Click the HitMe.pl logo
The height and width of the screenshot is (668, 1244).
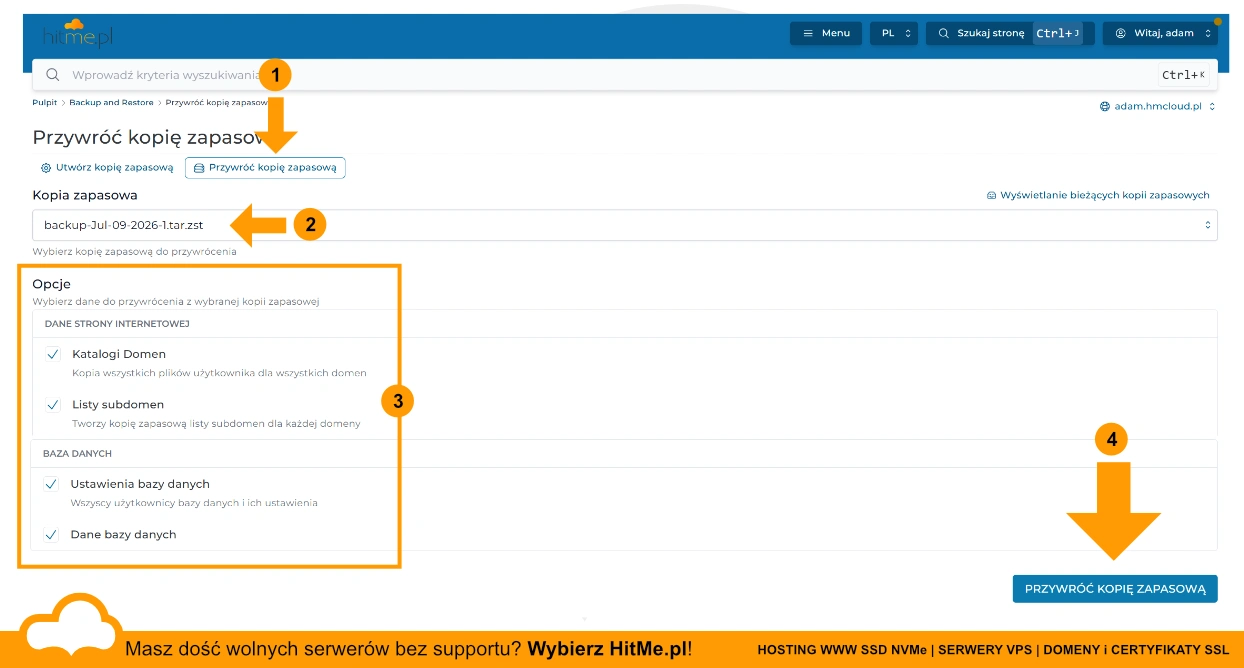click(x=77, y=33)
